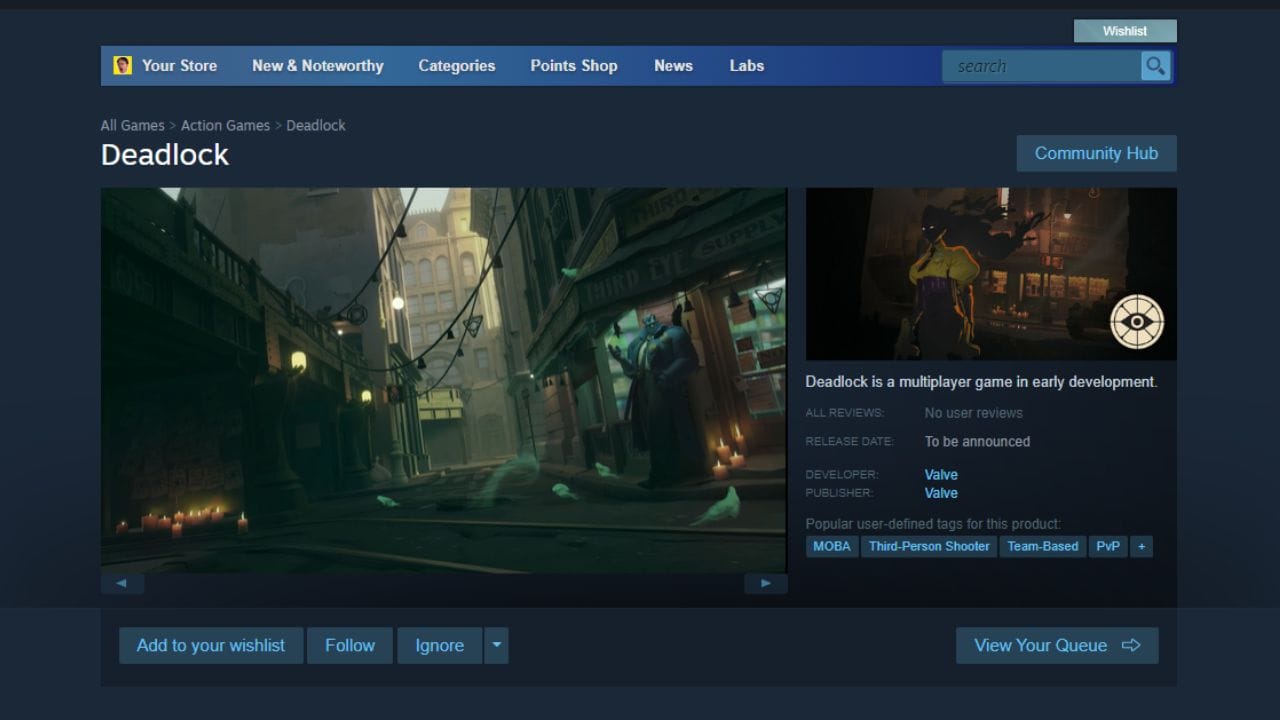The height and width of the screenshot is (720, 1280).
Task: Open the Your Store menu
Action: pyautogui.click(x=179, y=66)
